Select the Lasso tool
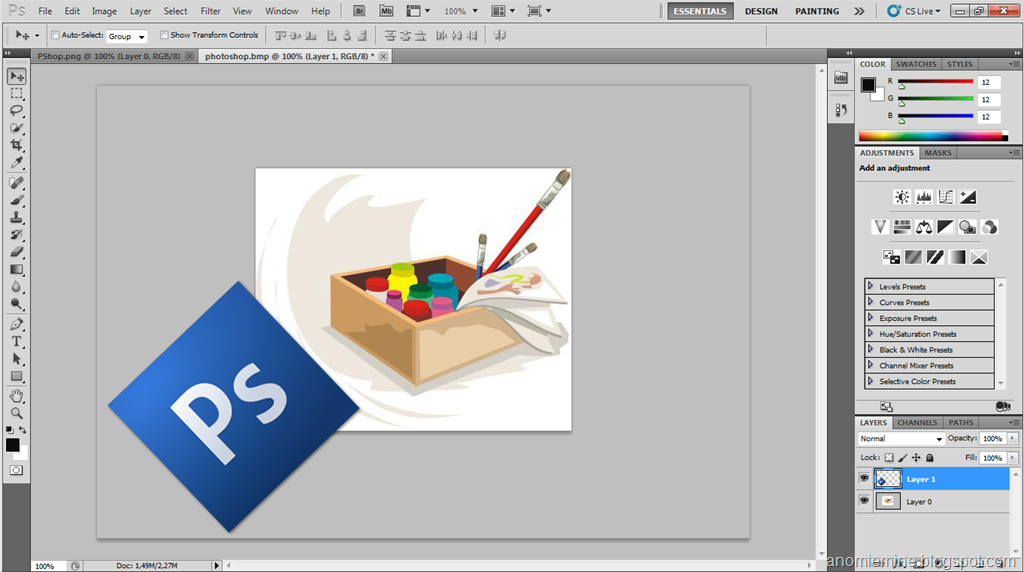Viewport: 1024px width, 572px height. point(16,110)
